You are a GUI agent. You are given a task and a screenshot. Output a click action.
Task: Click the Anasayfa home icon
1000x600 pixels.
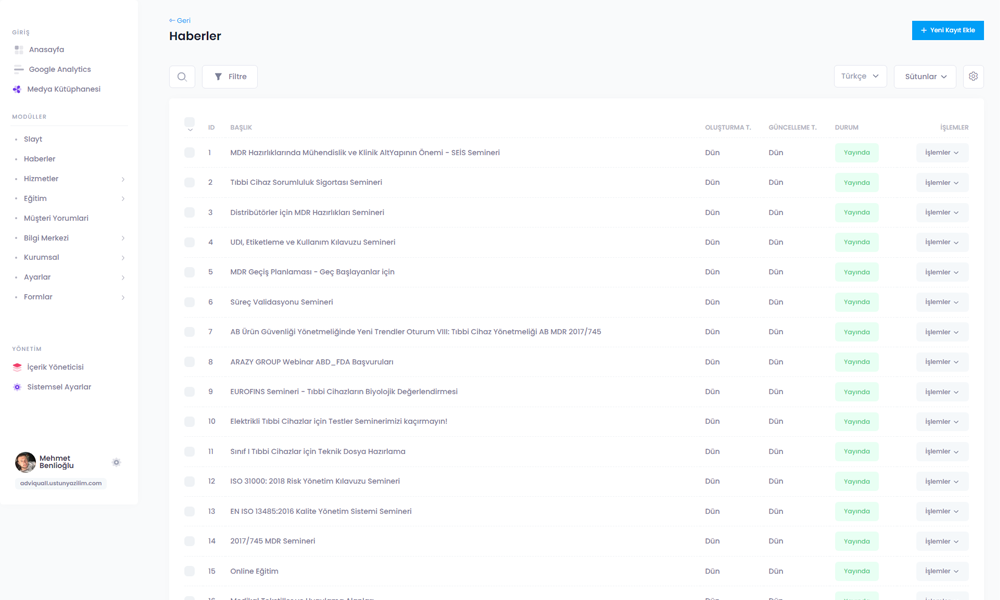point(18,50)
